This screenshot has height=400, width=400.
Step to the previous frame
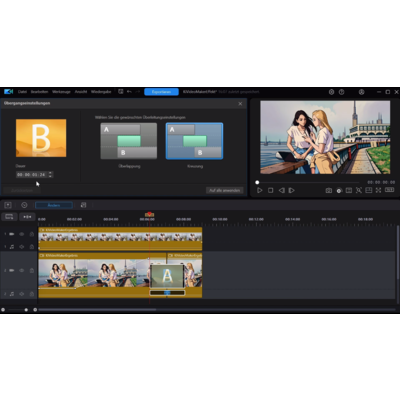282,190
